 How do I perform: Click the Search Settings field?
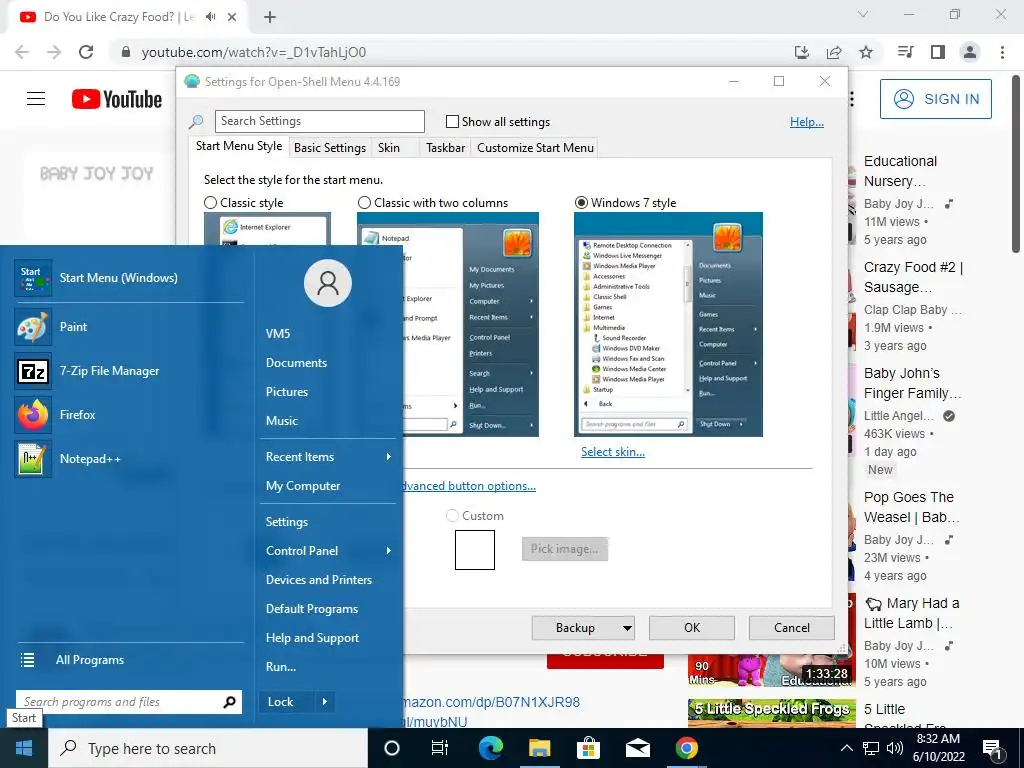[320, 121]
